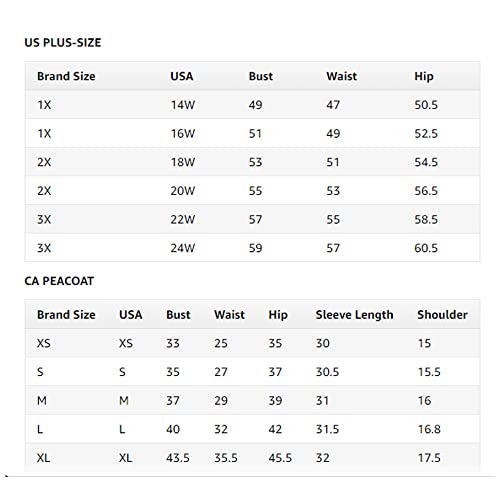Image resolution: width=500 pixels, height=500 pixels.
Task: Click hip value 60.5 in last plus-size row
Action: (426, 248)
